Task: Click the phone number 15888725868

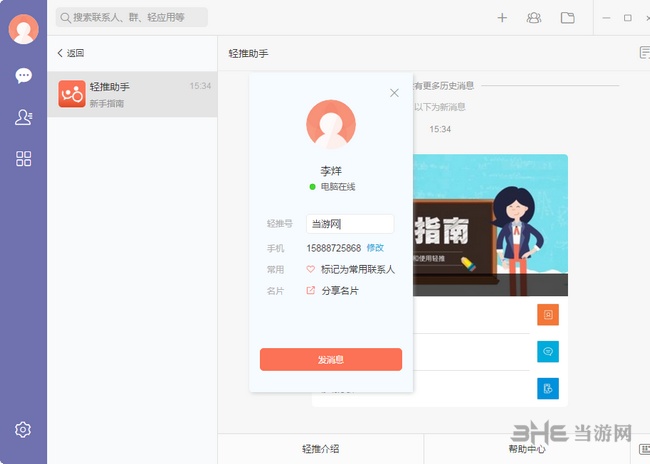Action: coord(334,248)
